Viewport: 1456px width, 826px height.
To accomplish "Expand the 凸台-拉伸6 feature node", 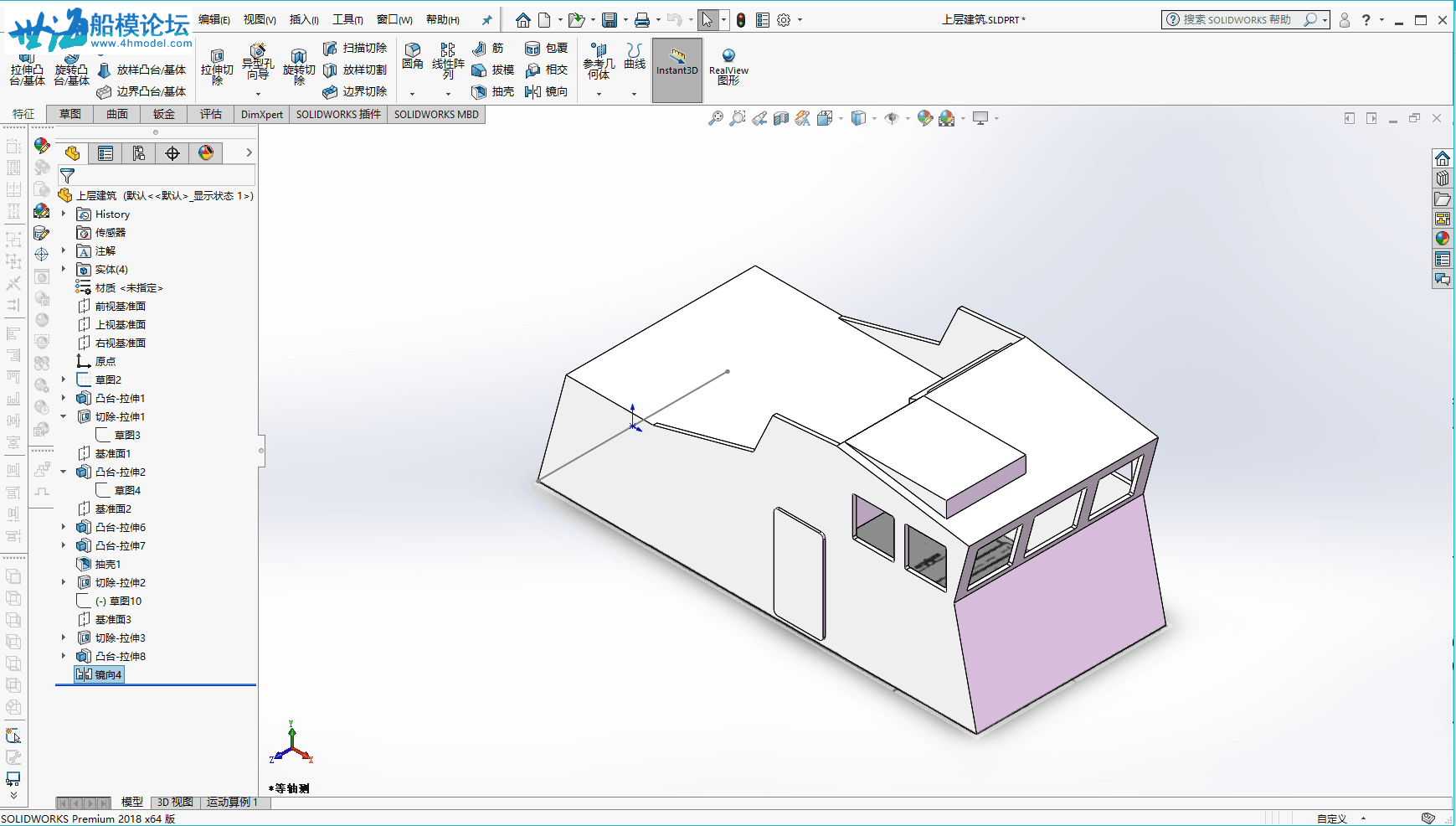I will click(x=64, y=528).
